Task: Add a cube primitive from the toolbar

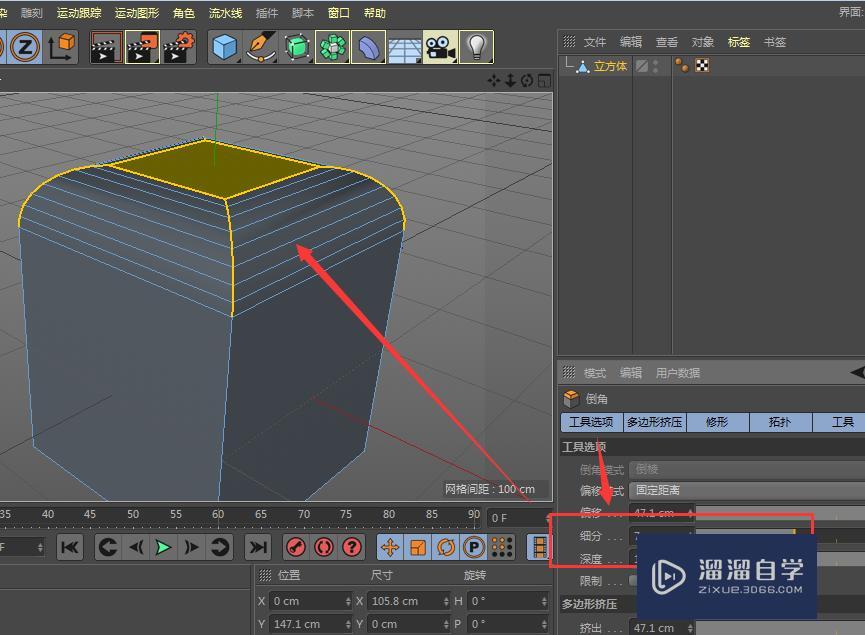Action: [x=225, y=47]
